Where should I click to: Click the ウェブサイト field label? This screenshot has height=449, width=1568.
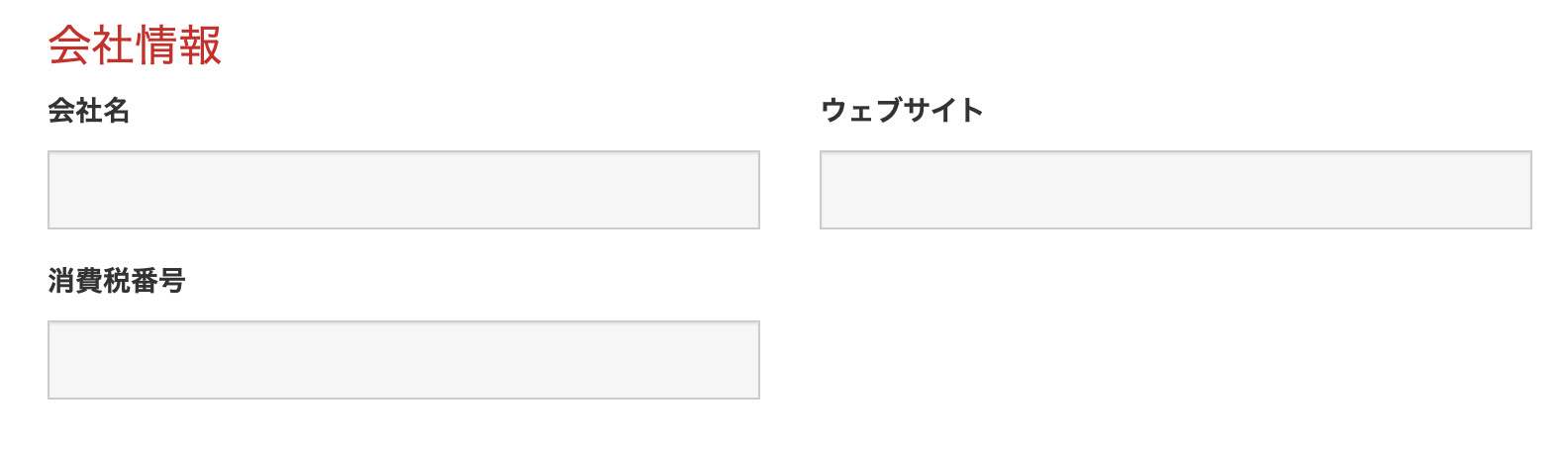pos(902,111)
